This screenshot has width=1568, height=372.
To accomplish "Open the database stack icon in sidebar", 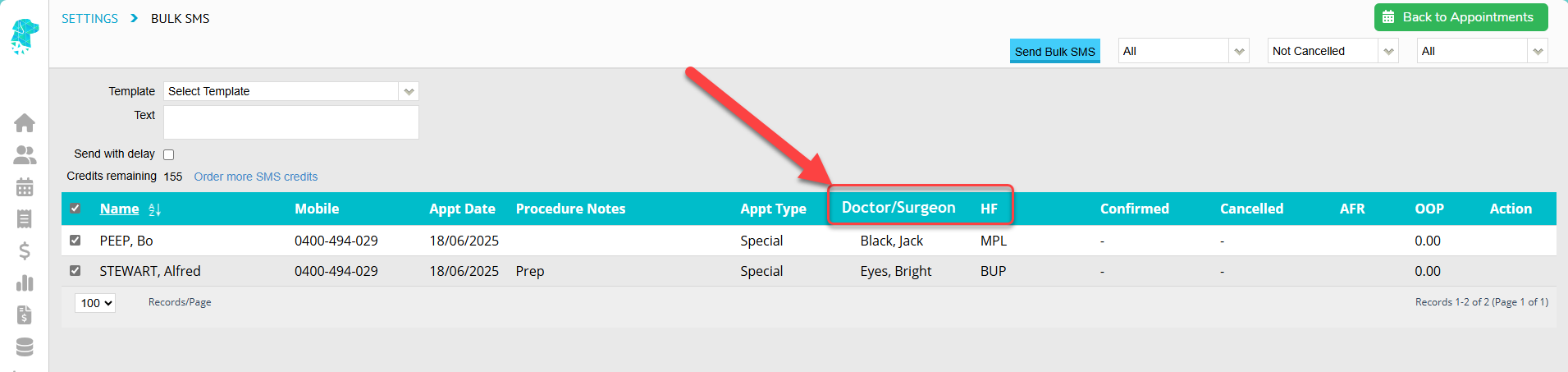I will click(x=25, y=347).
